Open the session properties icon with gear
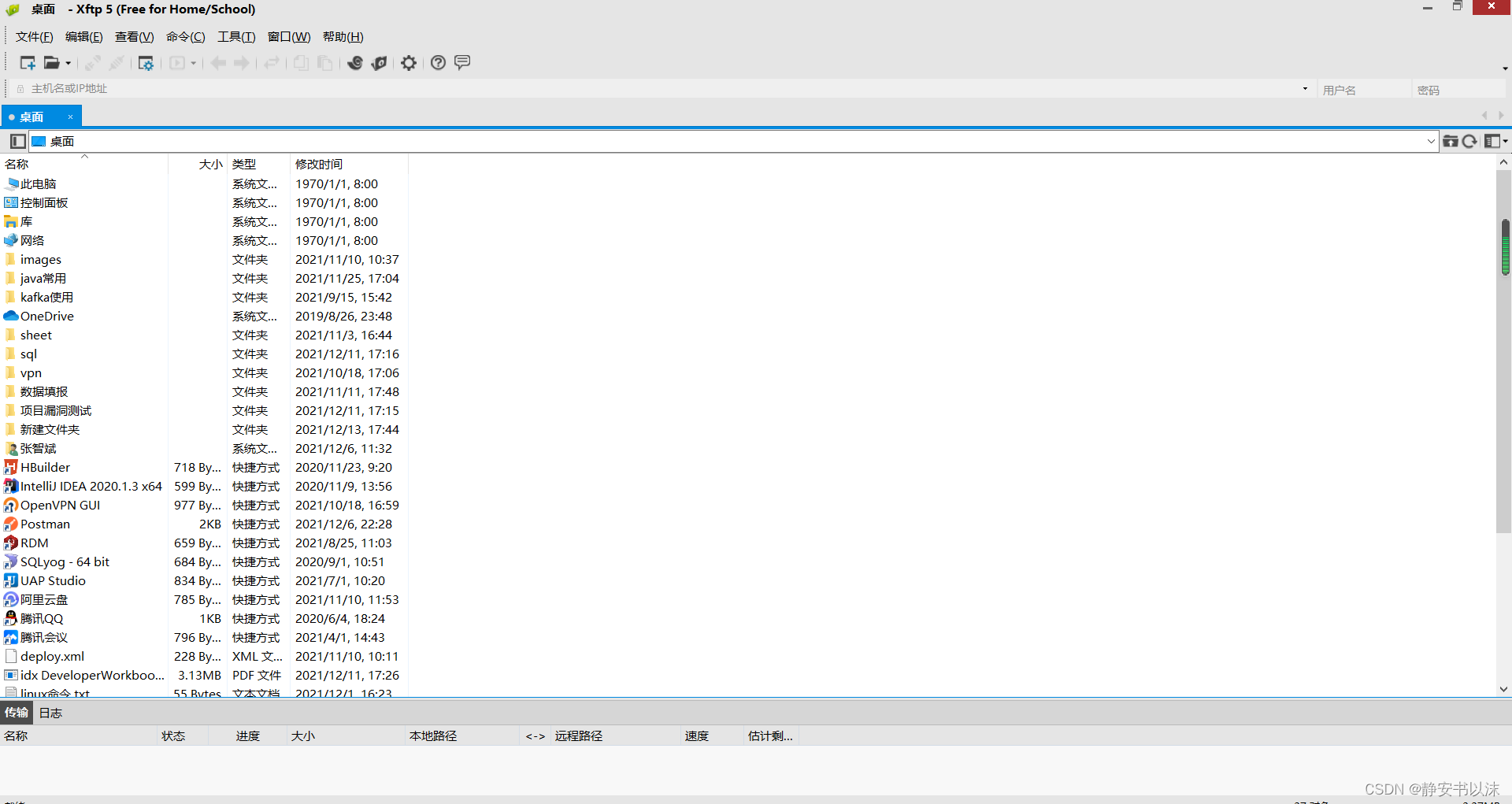This screenshot has width=1512, height=804. pos(146,63)
